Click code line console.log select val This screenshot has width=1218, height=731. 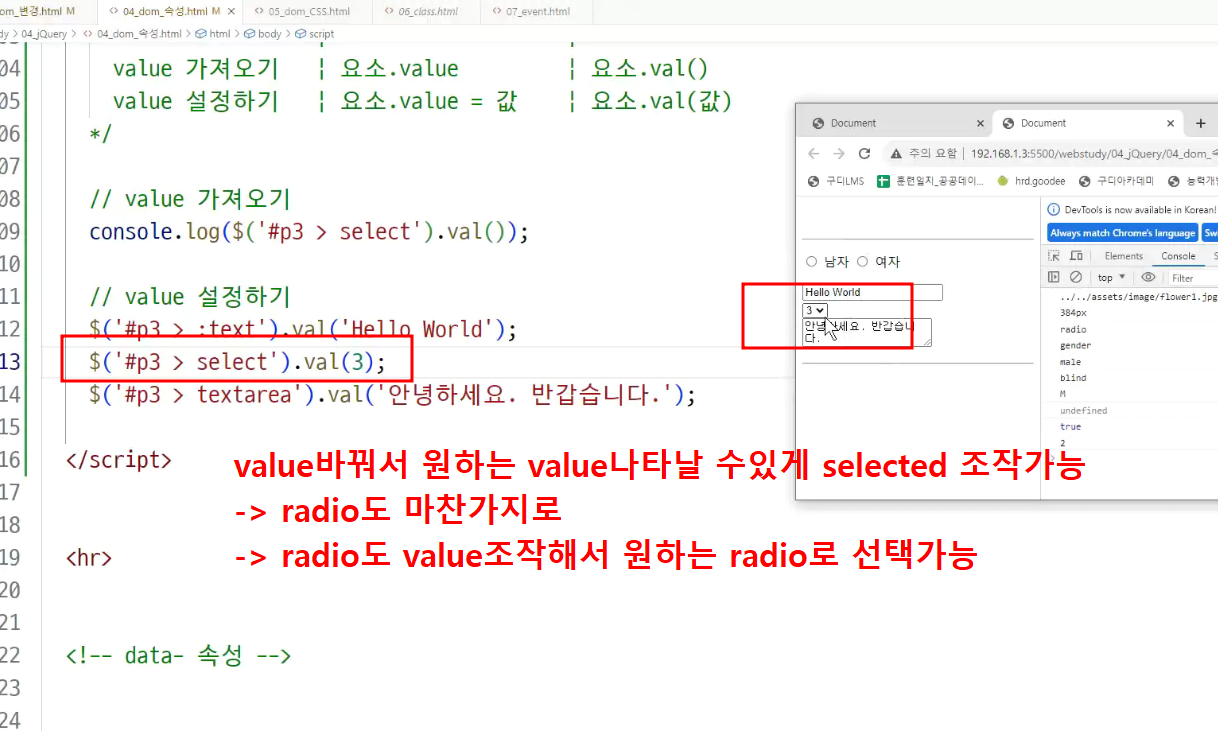pos(308,232)
